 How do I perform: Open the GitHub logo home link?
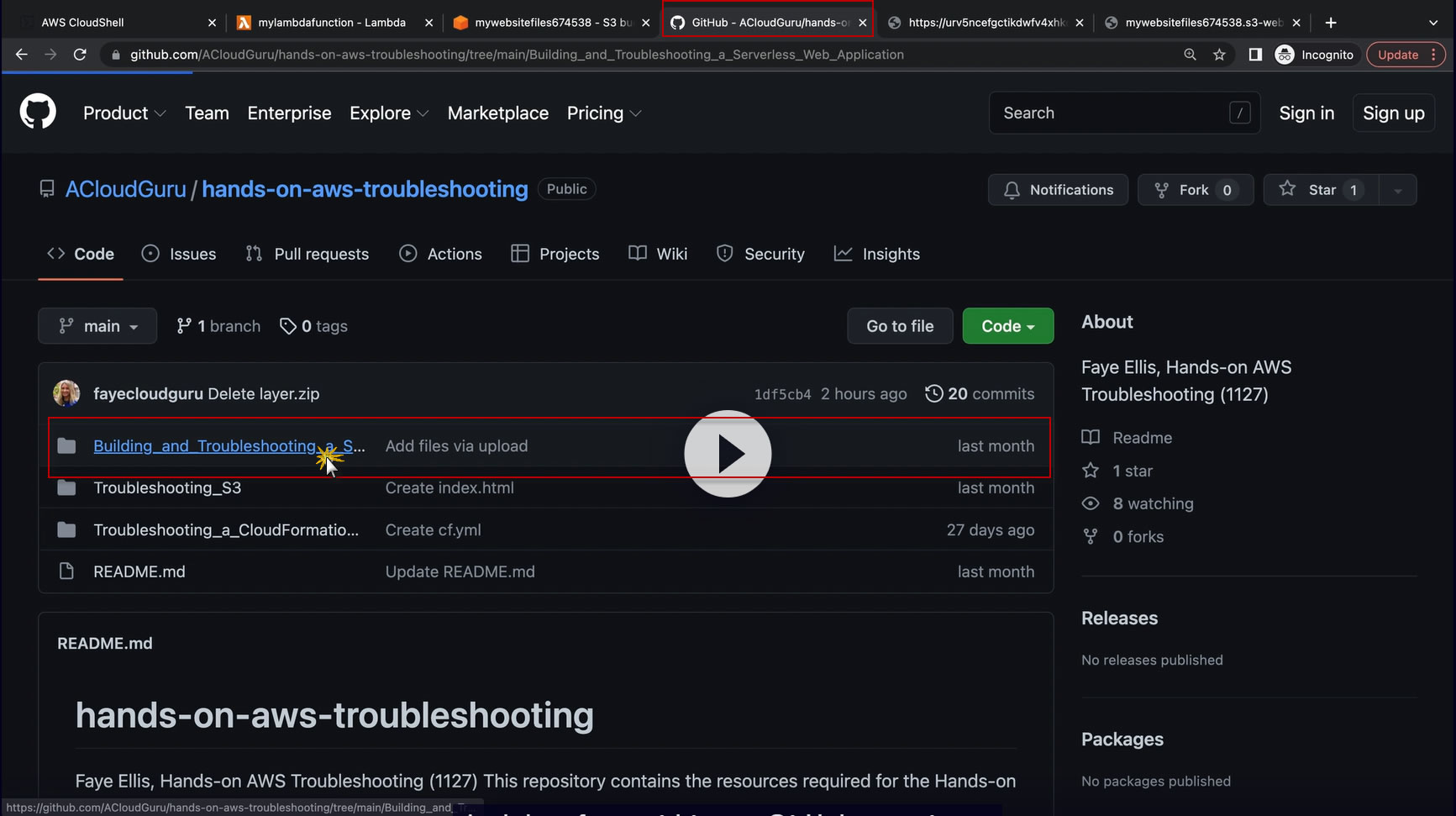tap(38, 112)
